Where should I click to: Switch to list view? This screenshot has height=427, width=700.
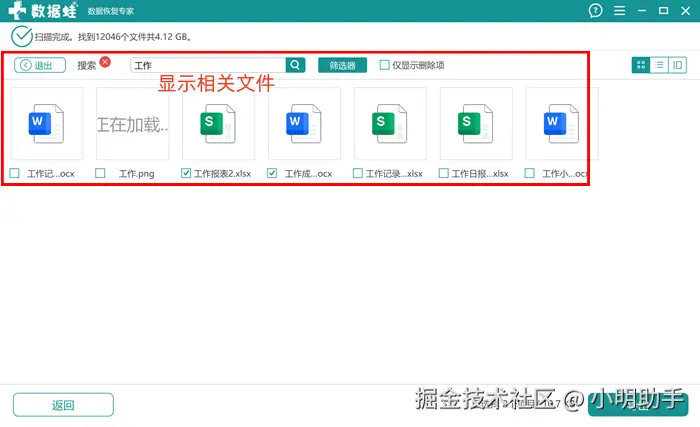click(x=659, y=65)
